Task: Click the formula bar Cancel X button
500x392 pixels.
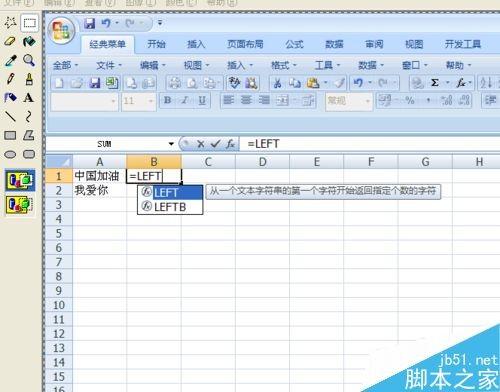Action: coord(200,144)
